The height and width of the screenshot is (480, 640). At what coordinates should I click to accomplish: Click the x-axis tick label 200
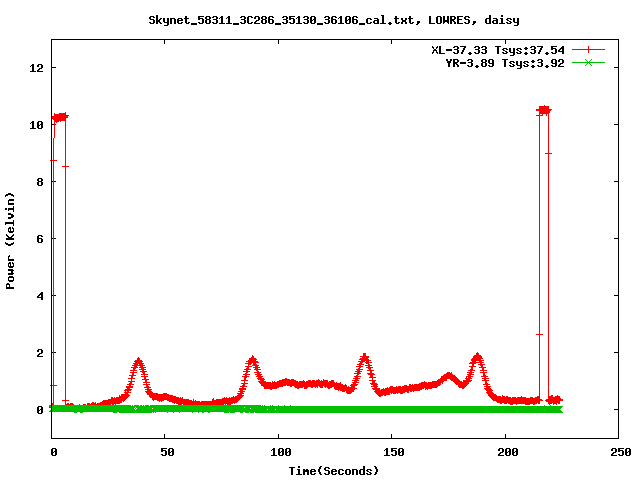point(508,452)
